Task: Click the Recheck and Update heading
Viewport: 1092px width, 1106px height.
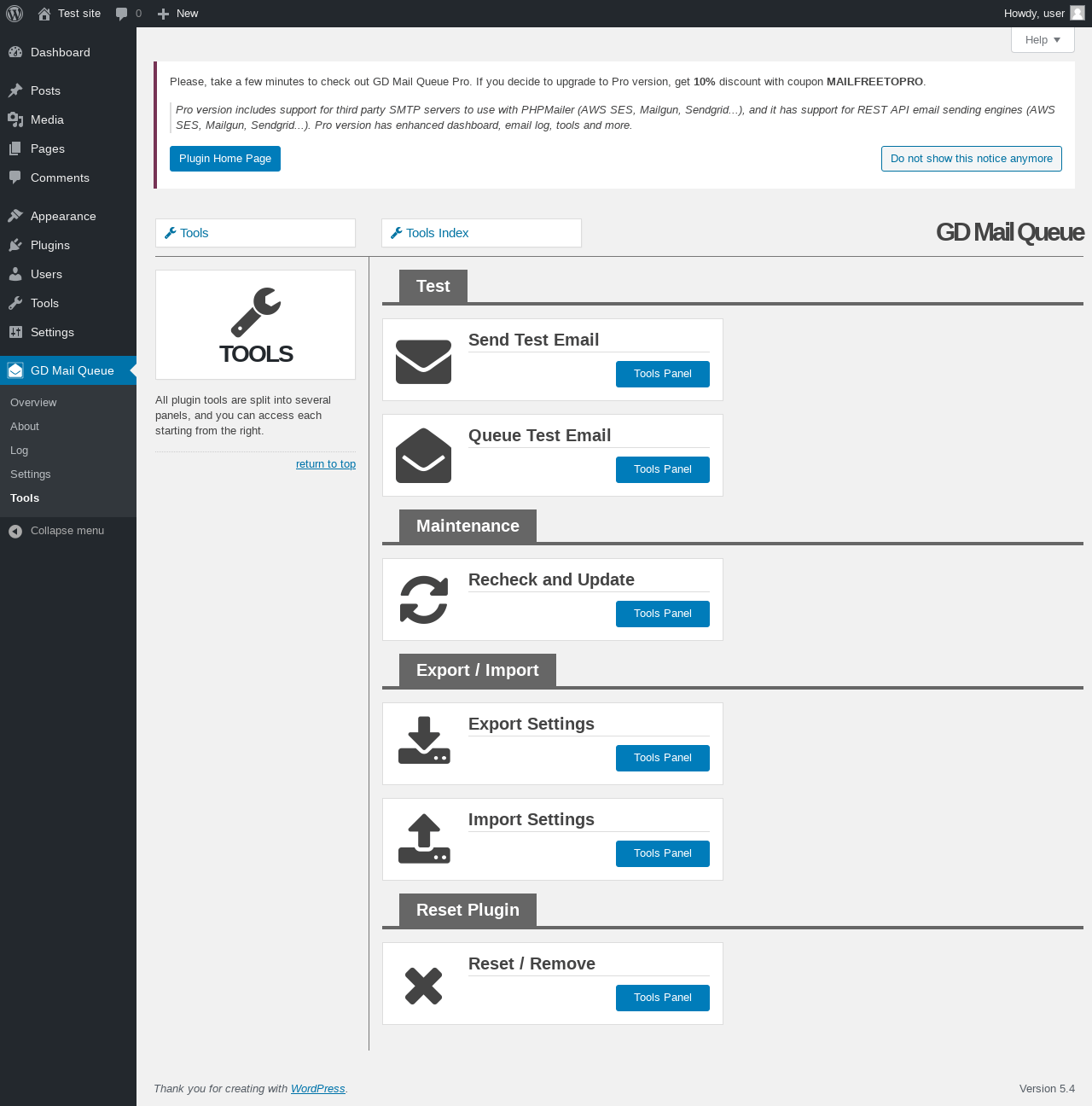Action: (x=552, y=579)
